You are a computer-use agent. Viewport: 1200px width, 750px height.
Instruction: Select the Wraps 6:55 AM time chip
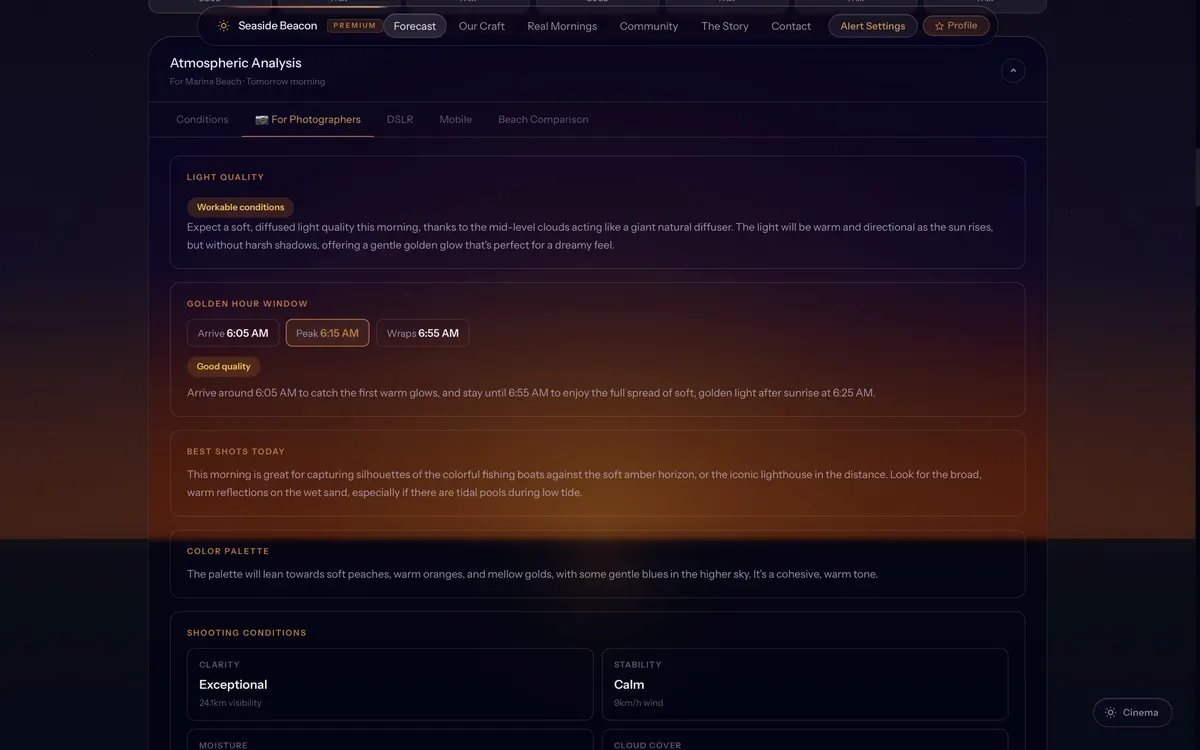(x=422, y=333)
